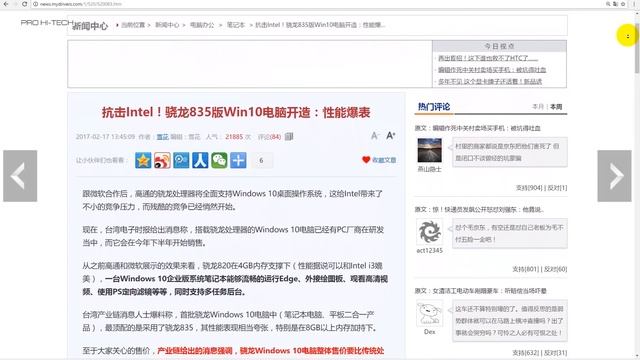Click the red article headline title
Screen dimensions: 640x360
pos(236,112)
